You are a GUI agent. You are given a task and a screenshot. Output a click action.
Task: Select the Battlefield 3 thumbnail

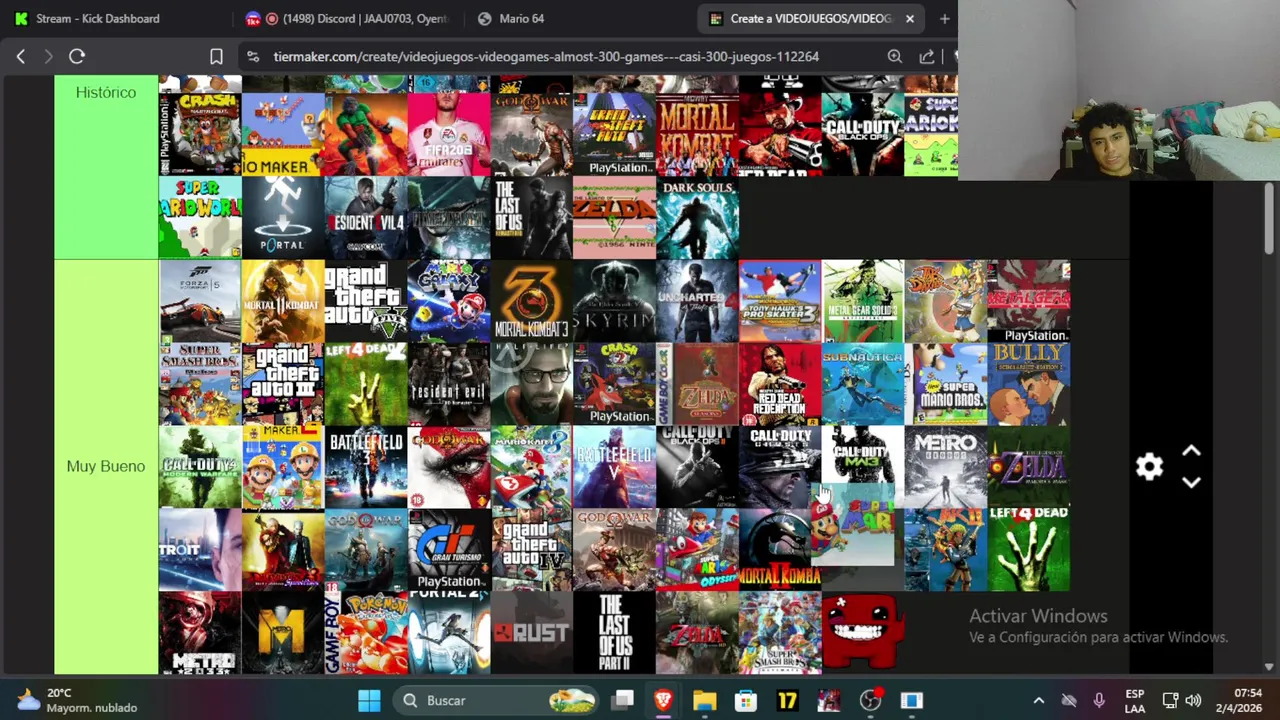pyautogui.click(x=366, y=467)
